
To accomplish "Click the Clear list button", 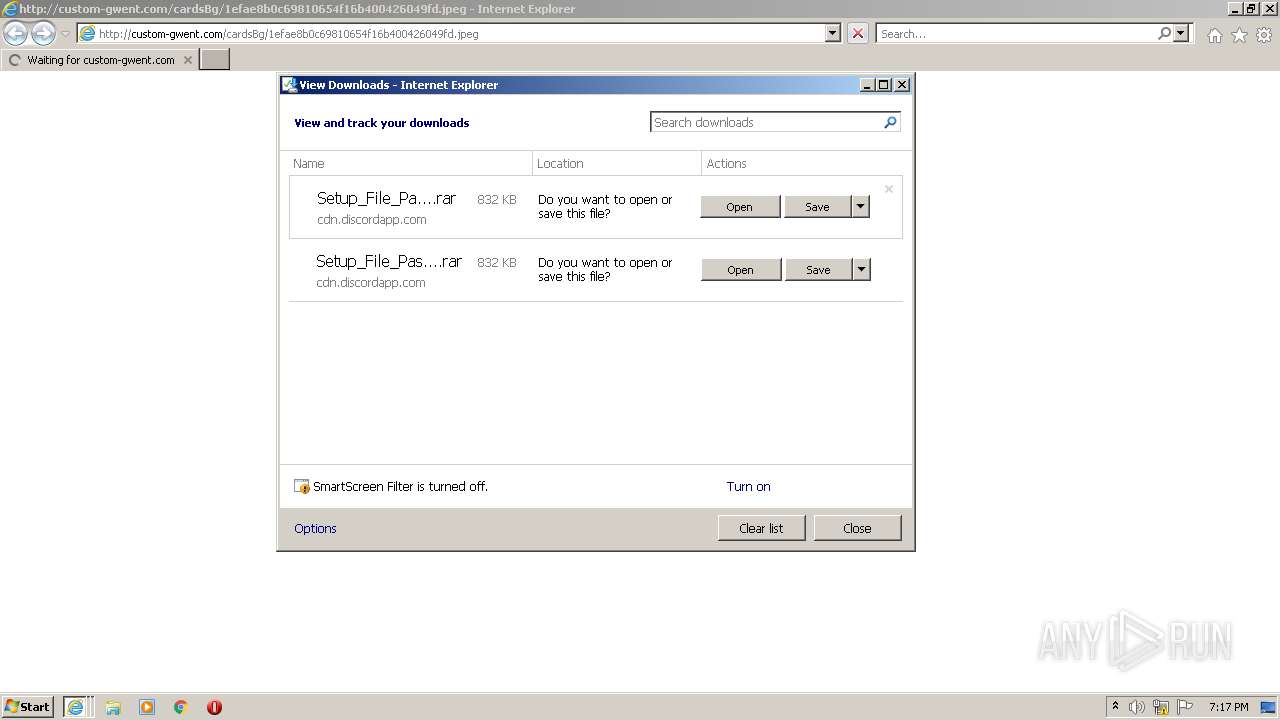I will pos(761,528).
